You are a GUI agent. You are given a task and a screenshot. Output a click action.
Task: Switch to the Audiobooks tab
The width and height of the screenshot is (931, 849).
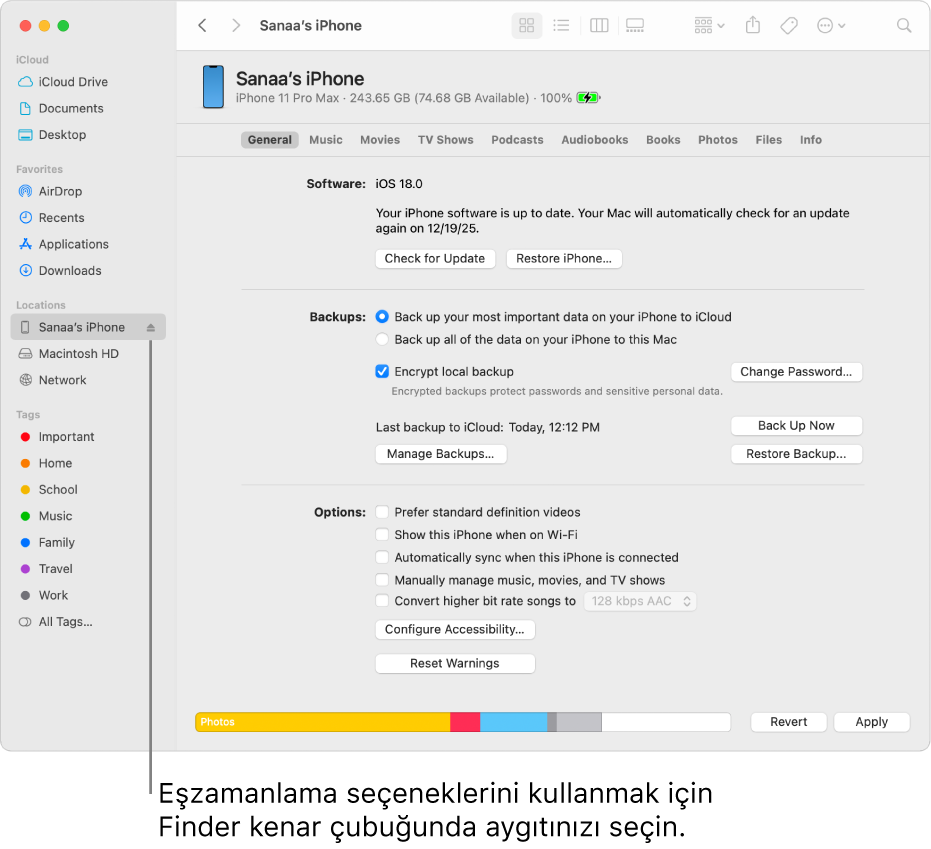594,140
